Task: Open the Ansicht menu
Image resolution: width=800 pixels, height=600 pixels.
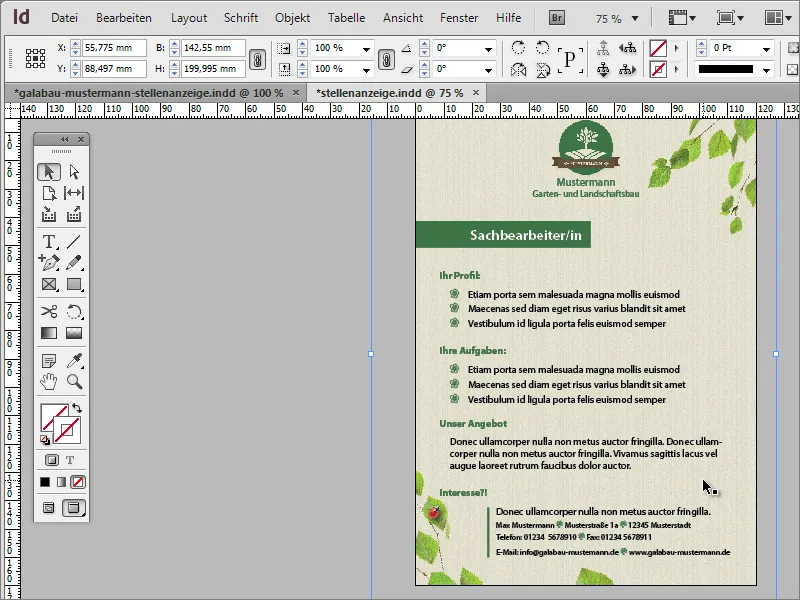Action: [403, 18]
